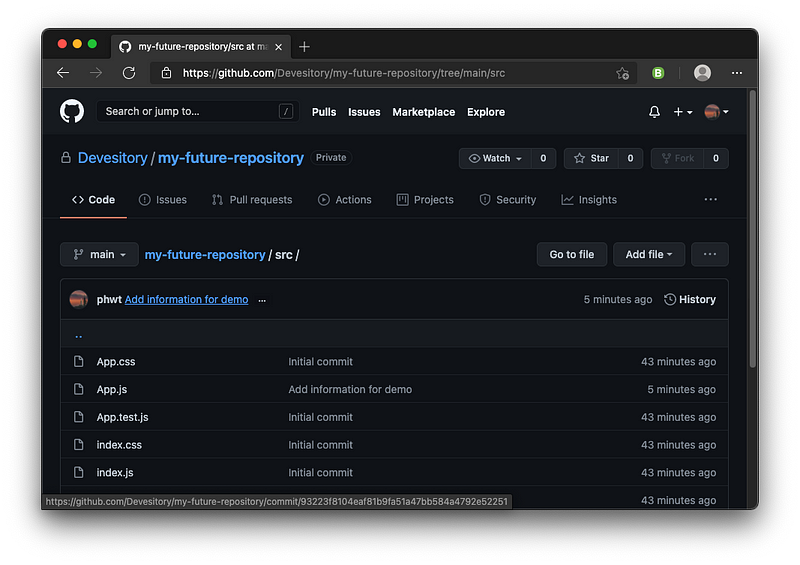Click the App.css file icon
800x565 pixels.
click(x=79, y=361)
